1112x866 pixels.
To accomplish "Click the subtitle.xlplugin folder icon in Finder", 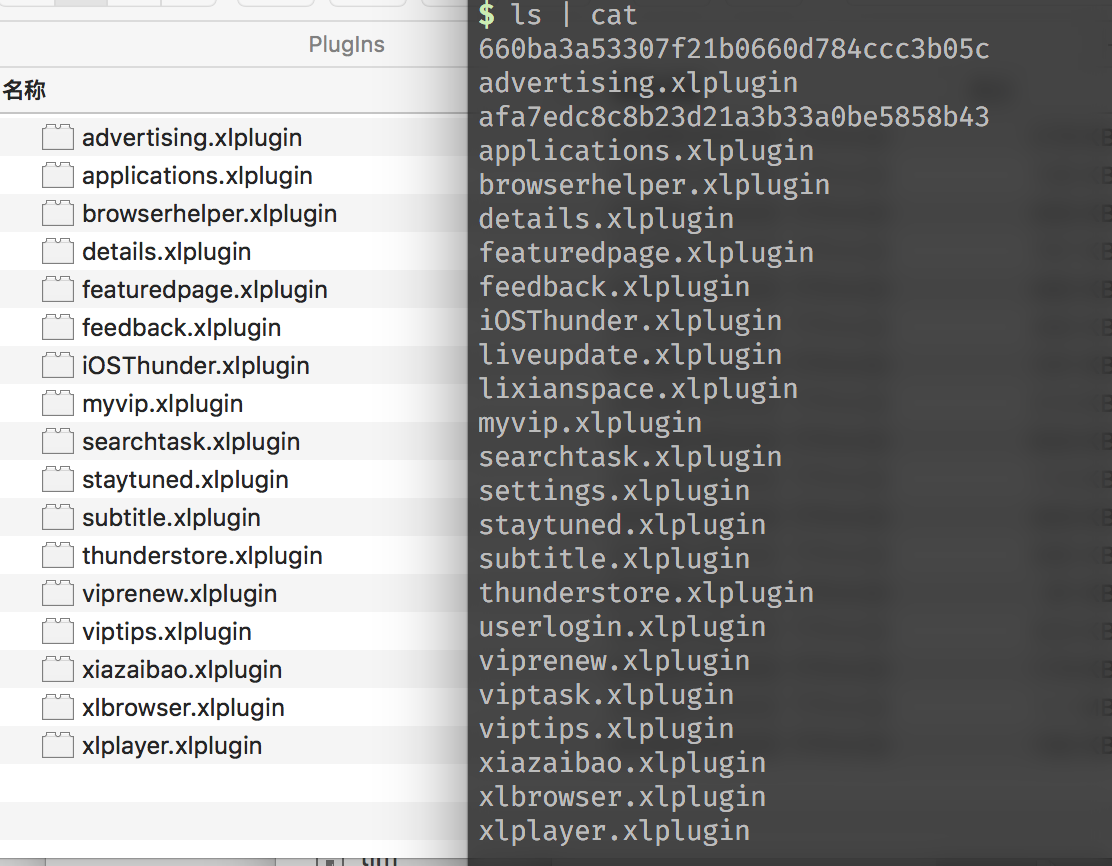I will click(x=58, y=518).
